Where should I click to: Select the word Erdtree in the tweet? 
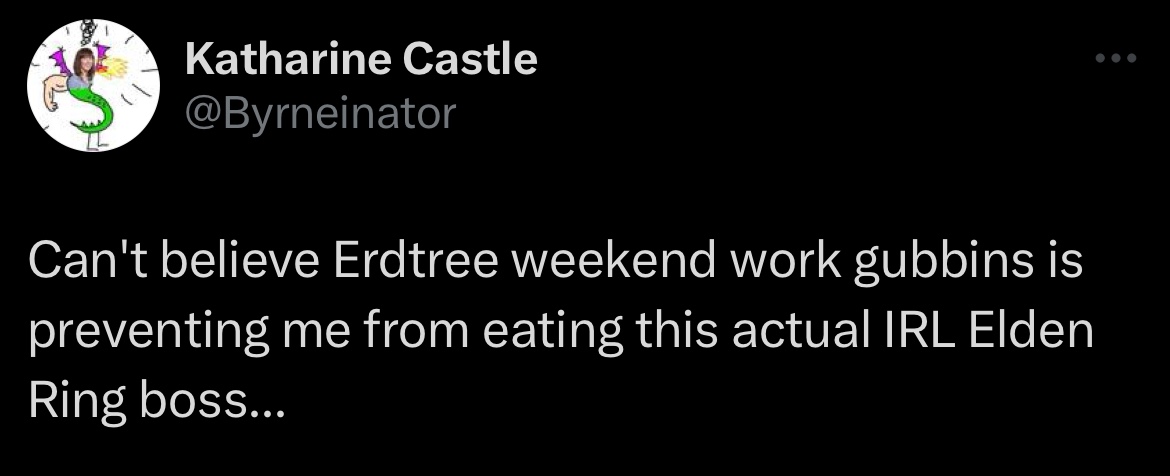[414, 261]
